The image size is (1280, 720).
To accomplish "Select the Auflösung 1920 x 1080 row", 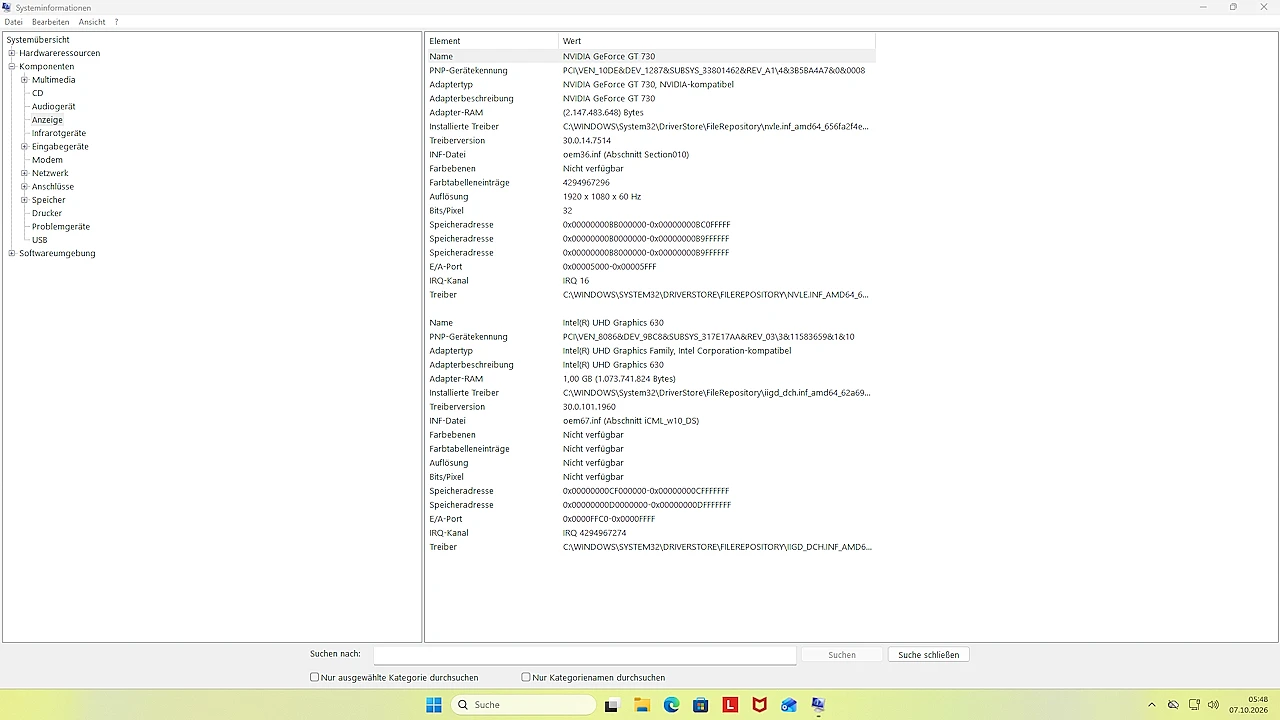I will [x=650, y=197].
